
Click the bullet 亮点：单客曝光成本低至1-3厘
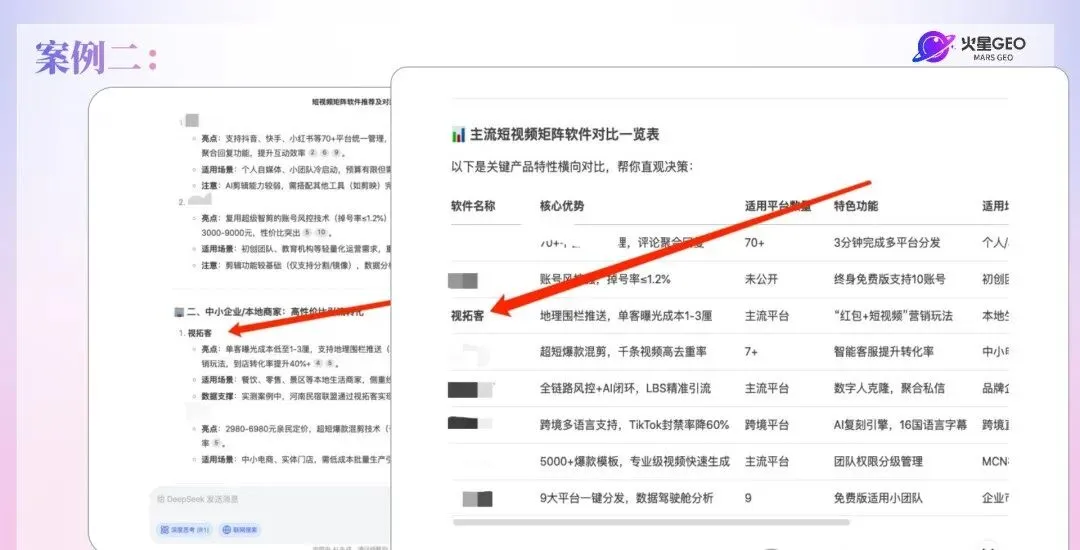click(295, 356)
